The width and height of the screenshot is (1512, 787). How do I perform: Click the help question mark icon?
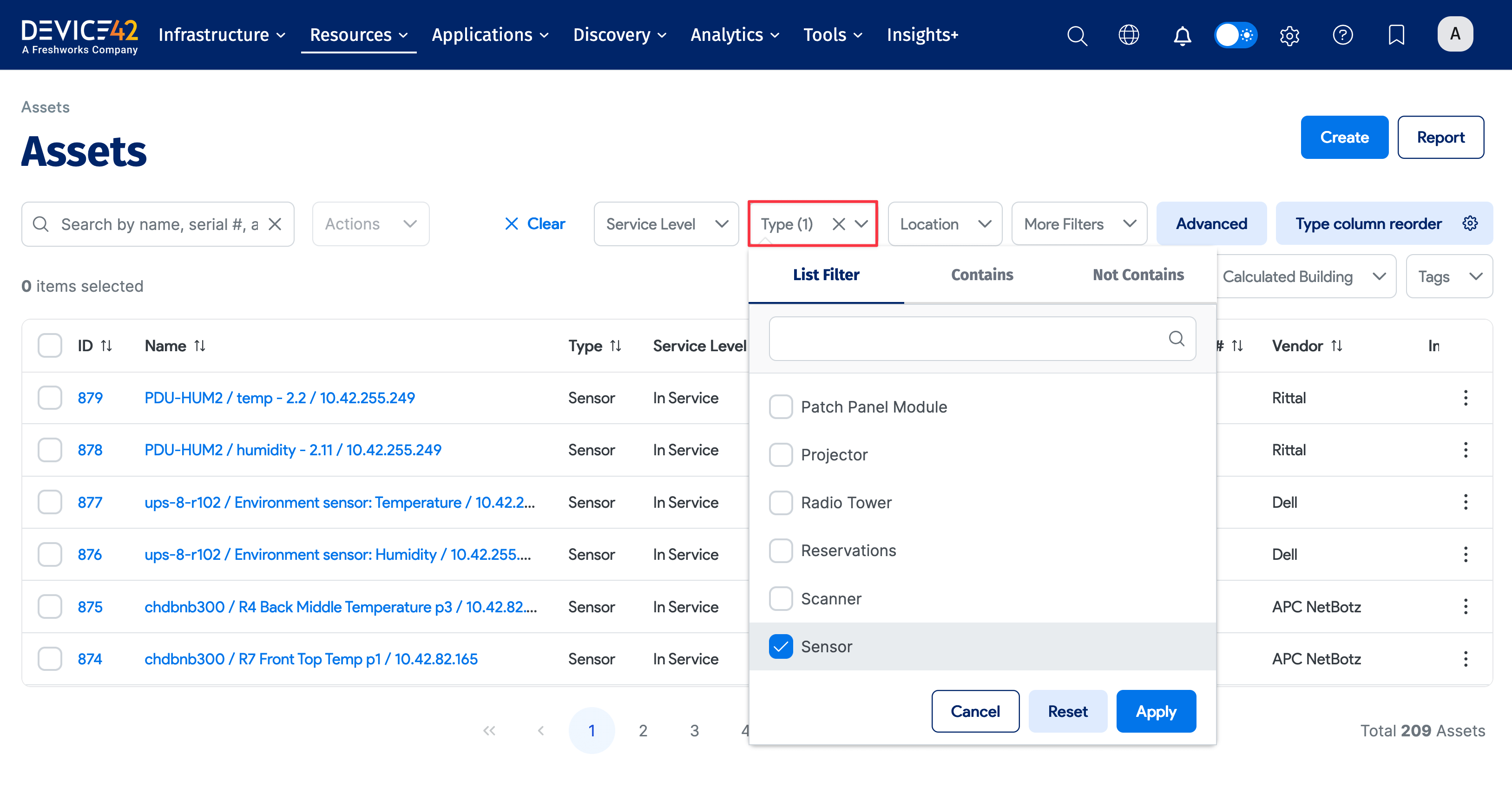tap(1342, 35)
